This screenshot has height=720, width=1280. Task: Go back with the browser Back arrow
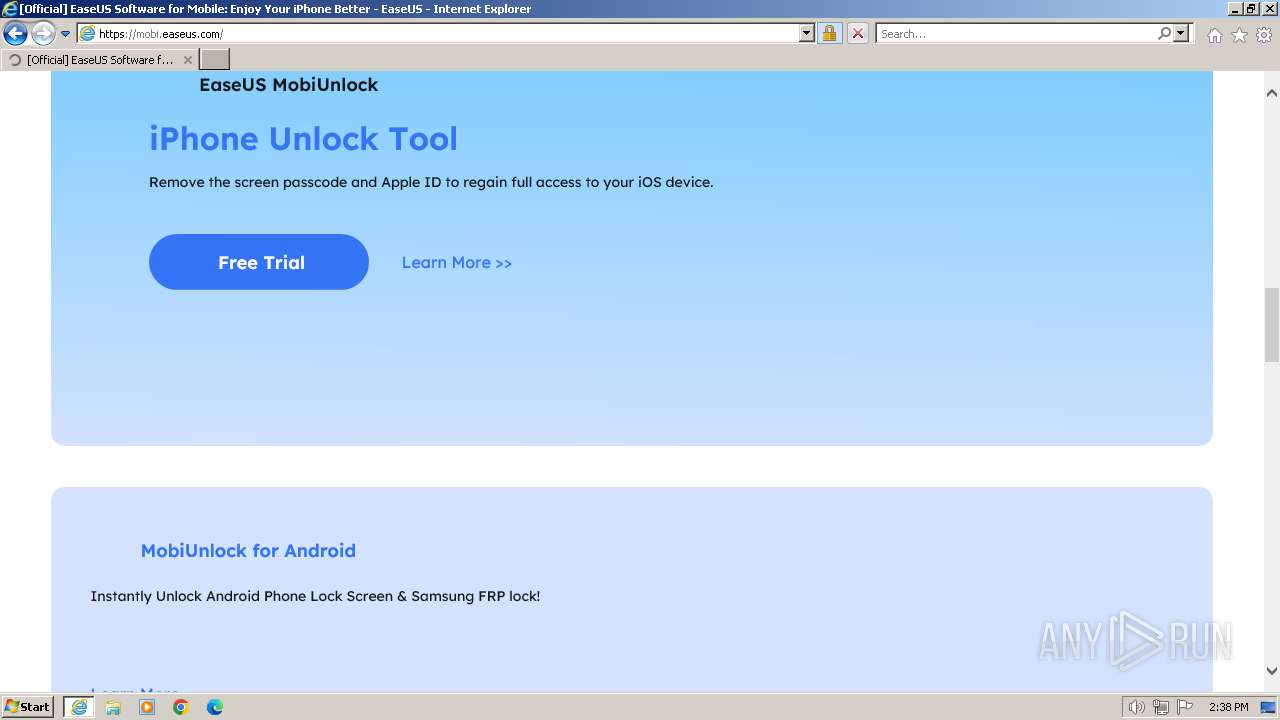click(15, 34)
